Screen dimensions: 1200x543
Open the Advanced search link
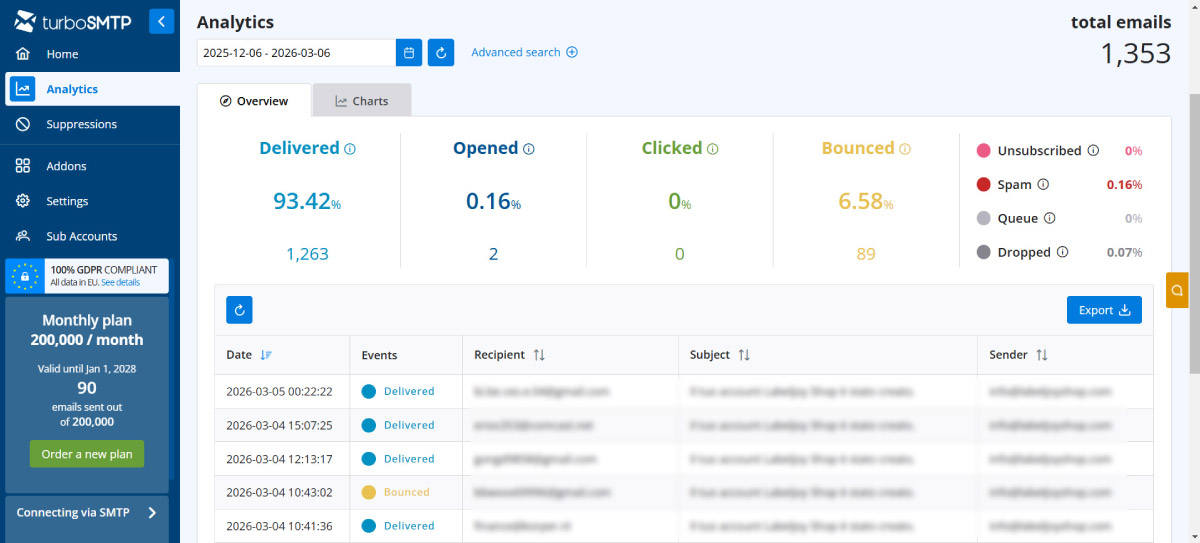coord(524,52)
